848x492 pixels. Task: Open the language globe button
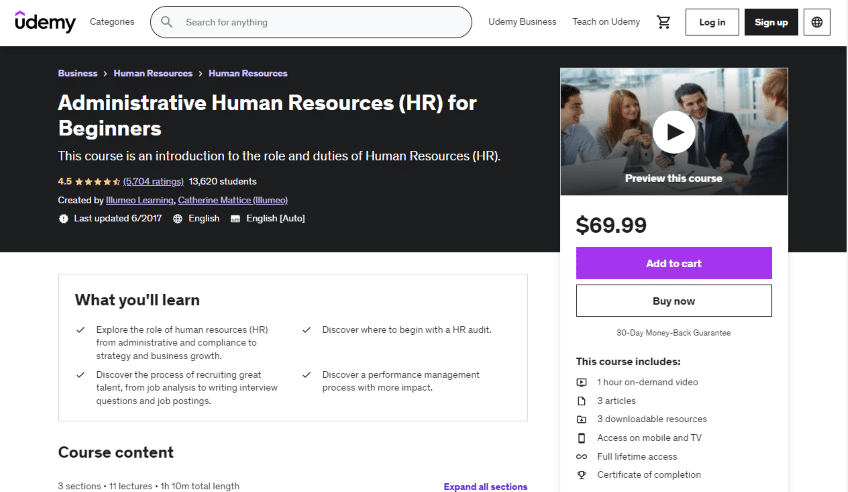[x=817, y=22]
